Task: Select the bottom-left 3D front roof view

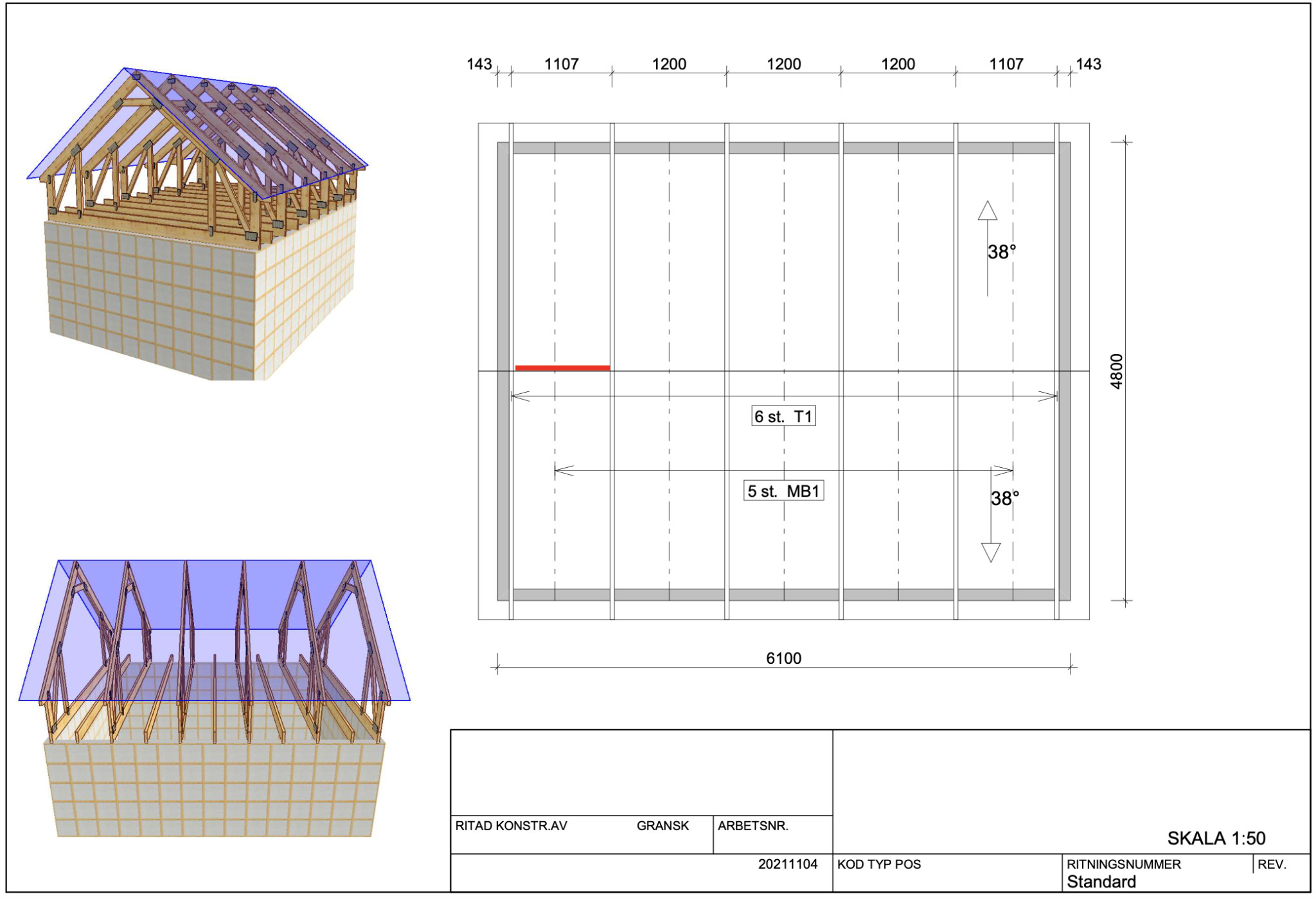Action: click(x=214, y=697)
